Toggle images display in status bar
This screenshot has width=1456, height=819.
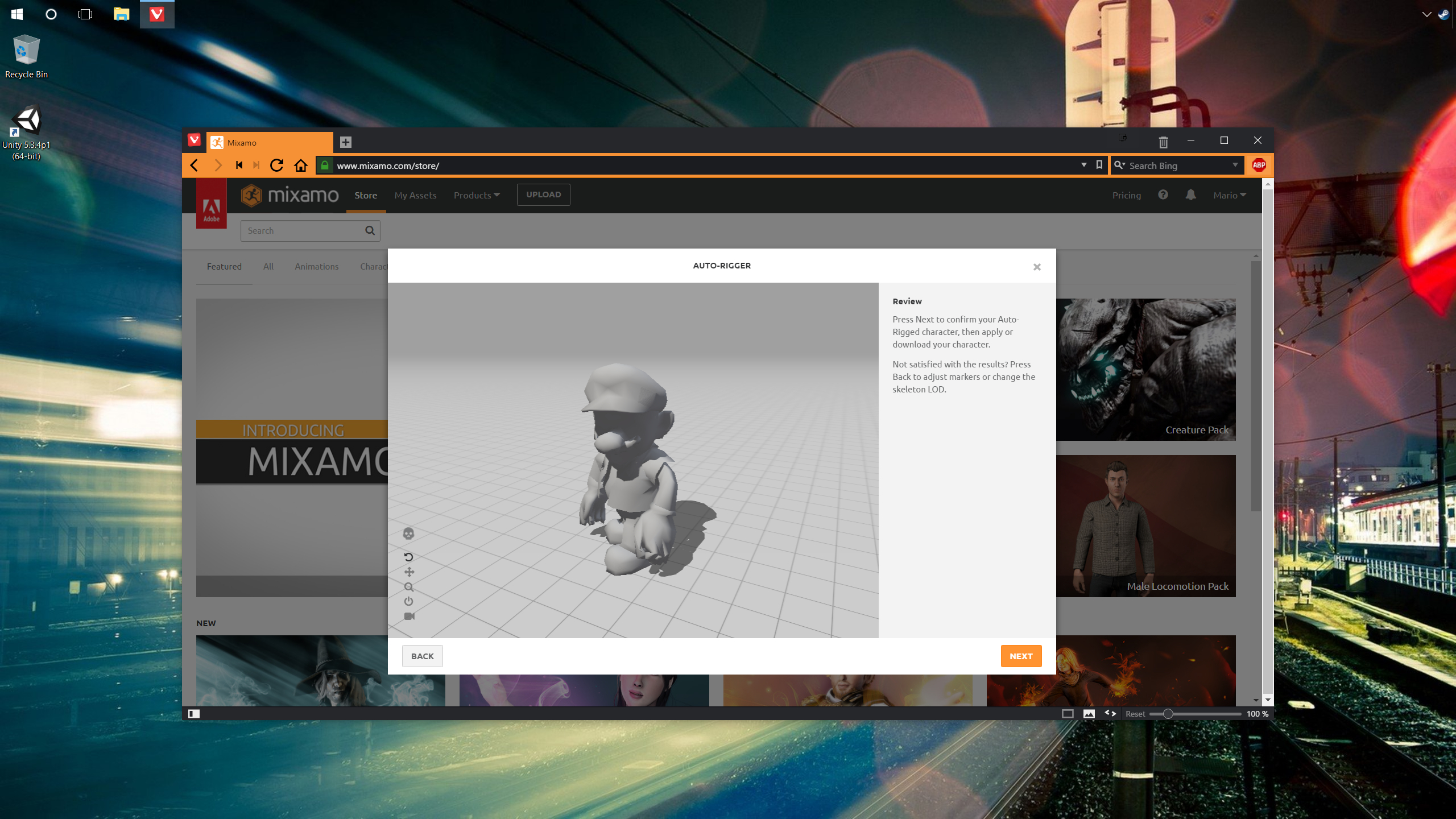1089,714
